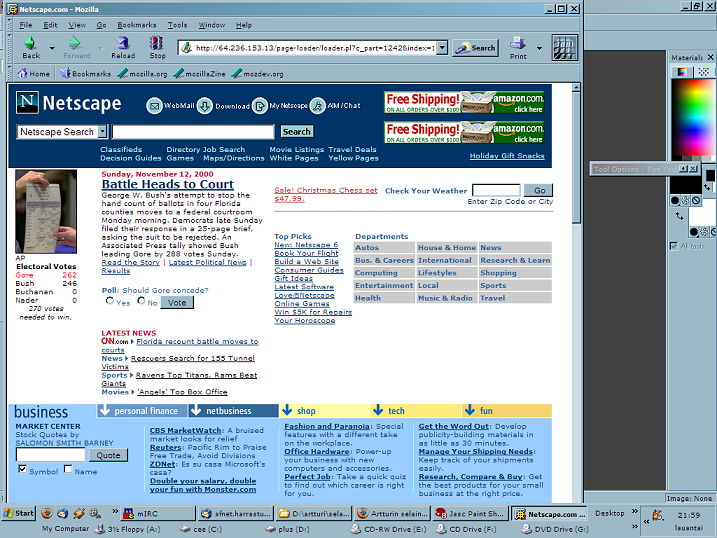Click the Start button
717x538 pixels.
18,513
